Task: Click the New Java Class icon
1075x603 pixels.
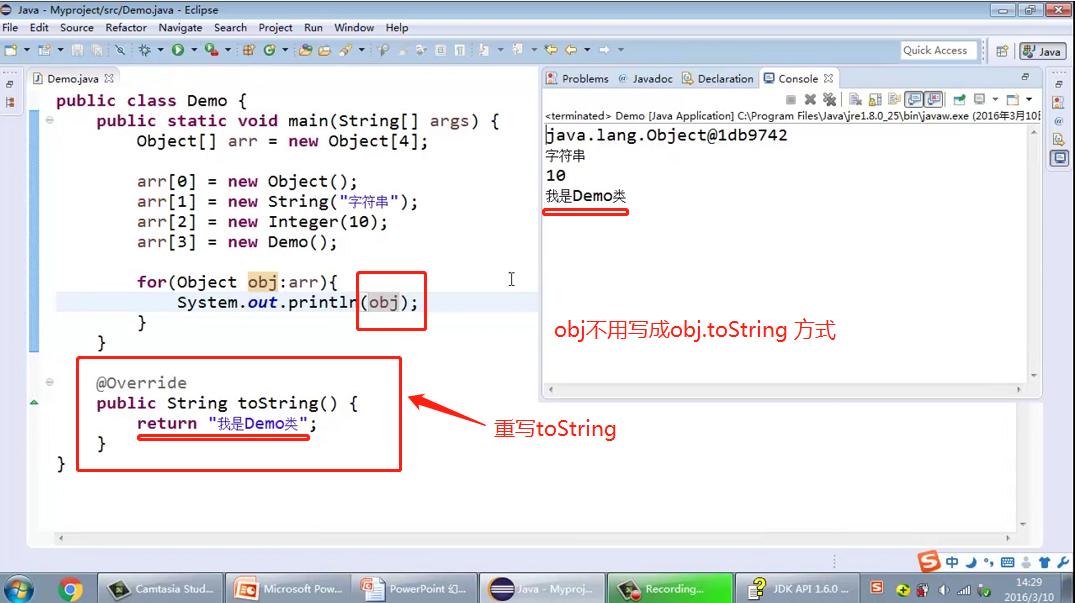Action: 269,50
